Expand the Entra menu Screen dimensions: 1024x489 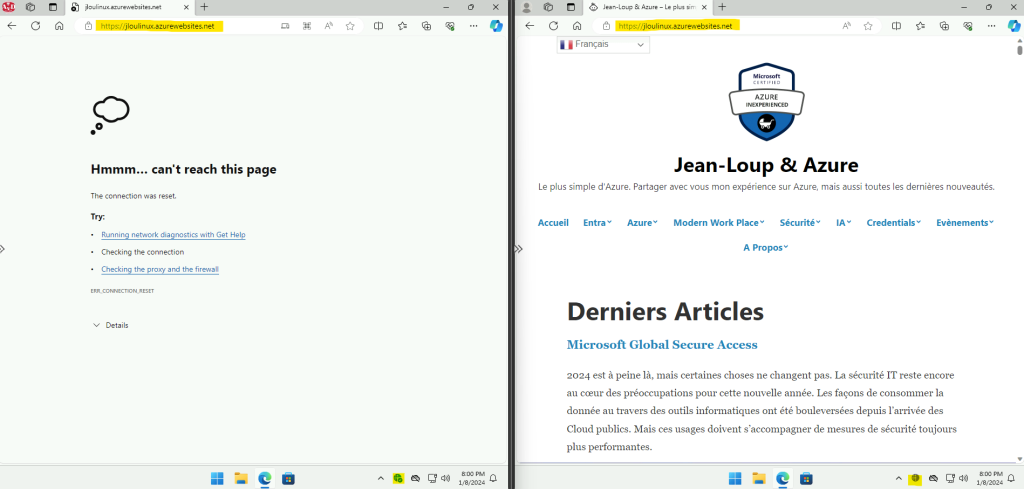(598, 223)
